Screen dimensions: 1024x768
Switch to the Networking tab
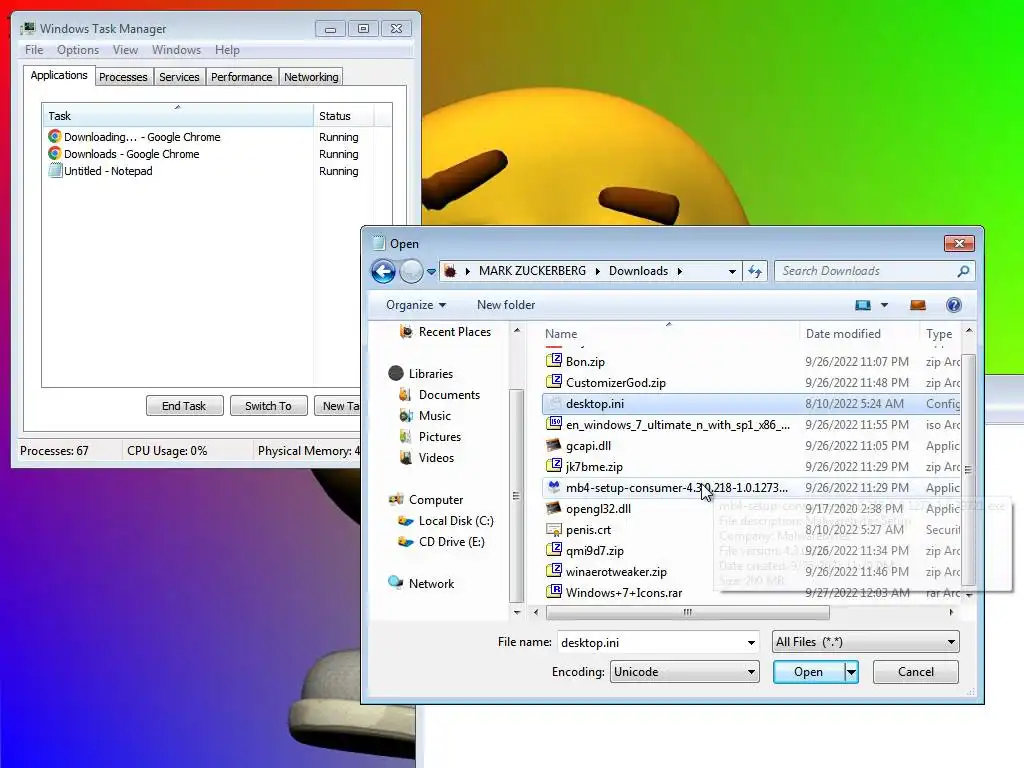coord(311,77)
